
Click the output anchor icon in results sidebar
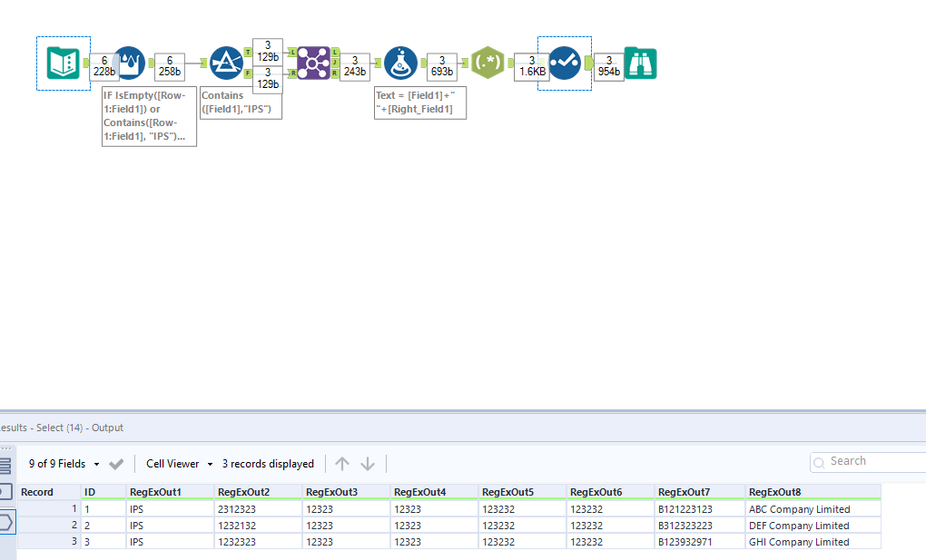(x=6, y=522)
